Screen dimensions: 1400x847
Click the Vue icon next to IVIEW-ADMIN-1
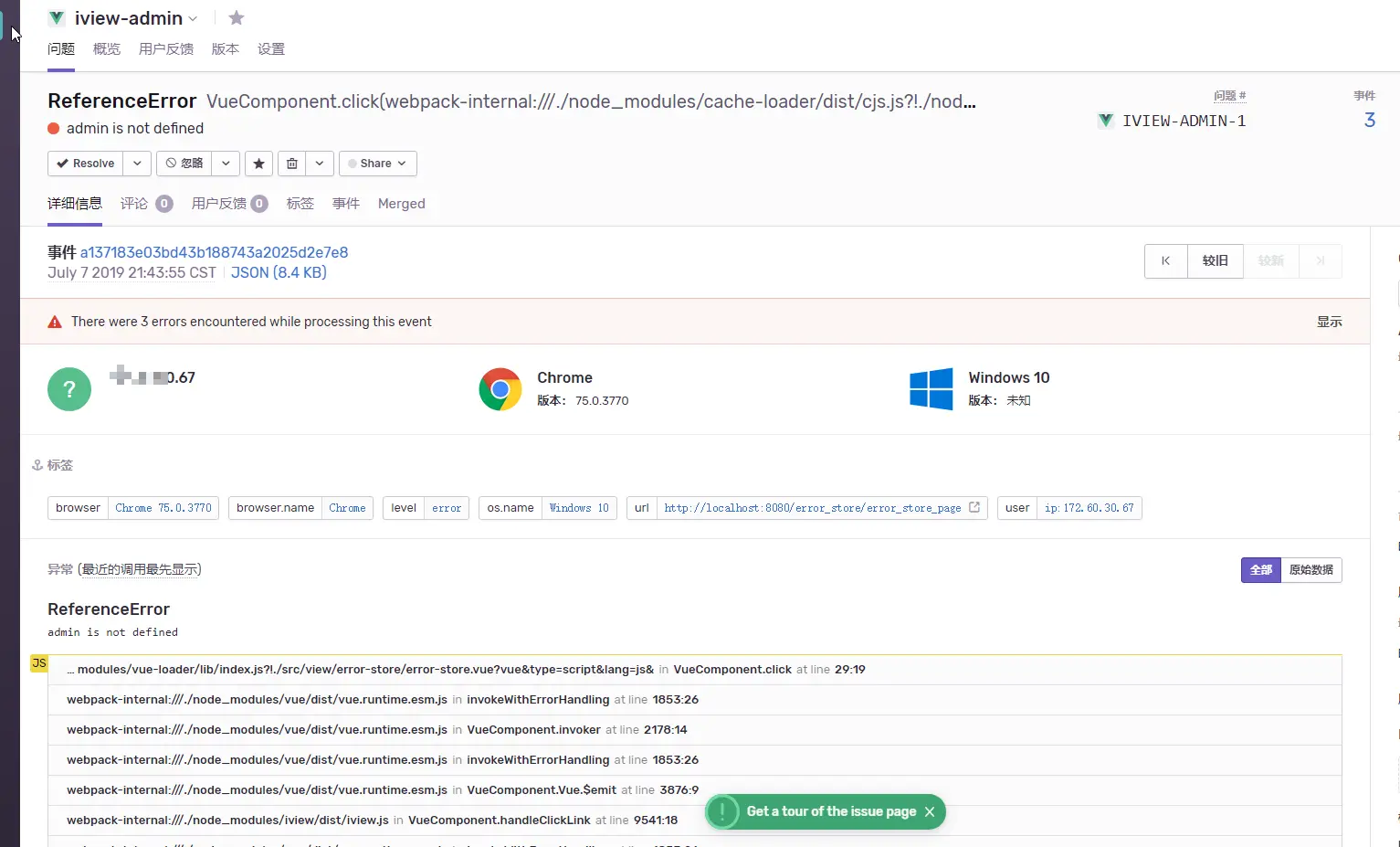click(x=1106, y=121)
